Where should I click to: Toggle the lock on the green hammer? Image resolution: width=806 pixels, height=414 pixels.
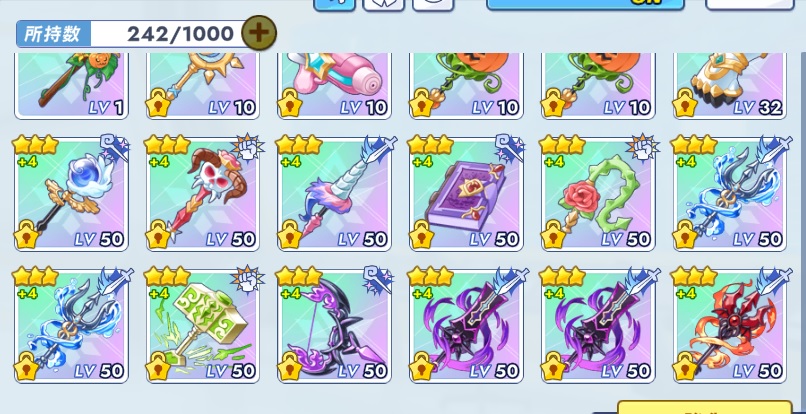click(158, 367)
